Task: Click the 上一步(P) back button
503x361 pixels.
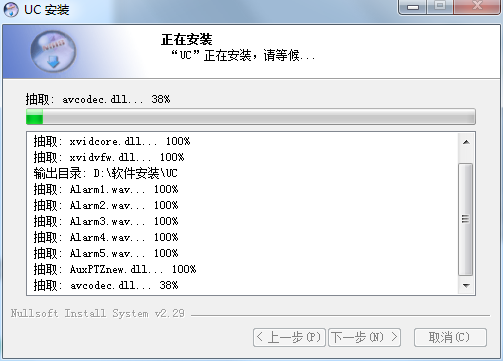Action: pyautogui.click(x=289, y=337)
